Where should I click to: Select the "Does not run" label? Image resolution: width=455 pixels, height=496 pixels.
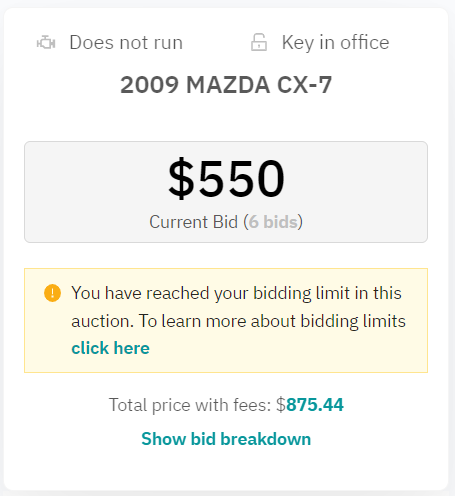126,43
